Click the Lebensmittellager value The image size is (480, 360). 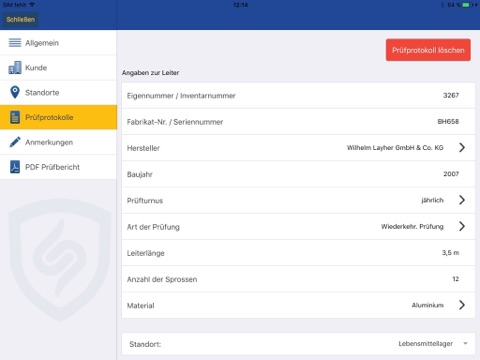point(426,344)
